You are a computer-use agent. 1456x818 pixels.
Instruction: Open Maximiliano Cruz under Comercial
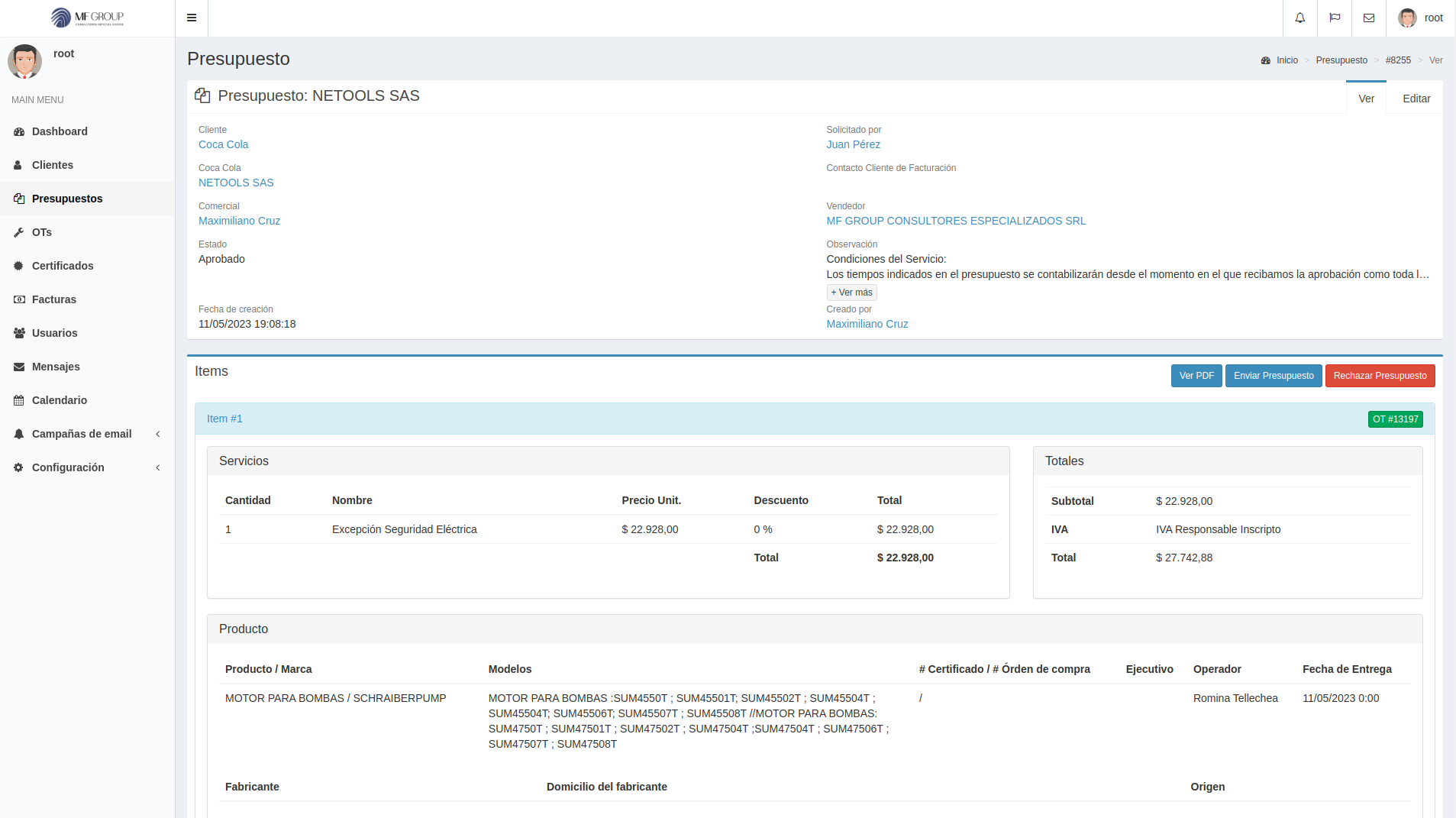click(239, 221)
